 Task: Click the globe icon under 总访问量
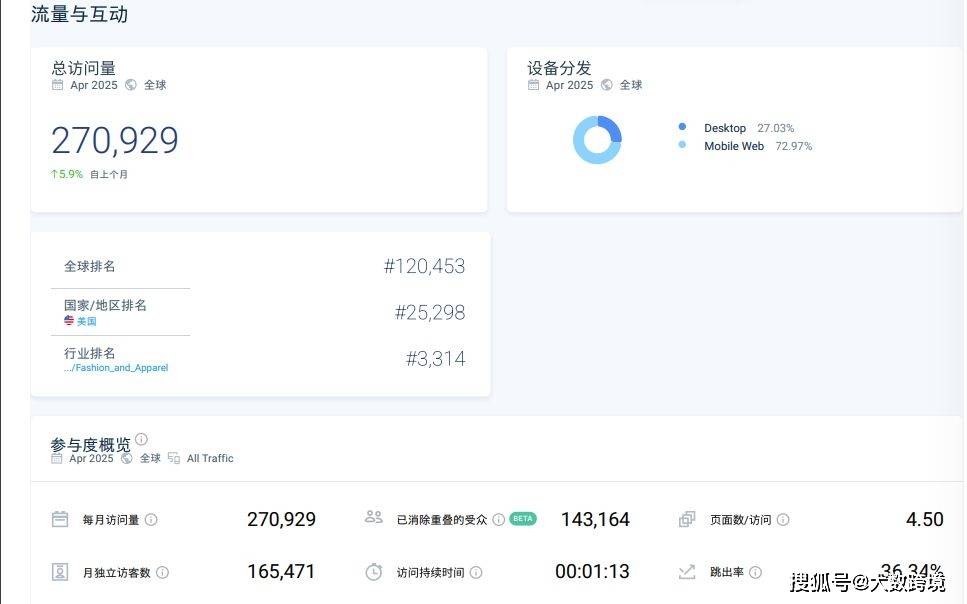(x=131, y=85)
